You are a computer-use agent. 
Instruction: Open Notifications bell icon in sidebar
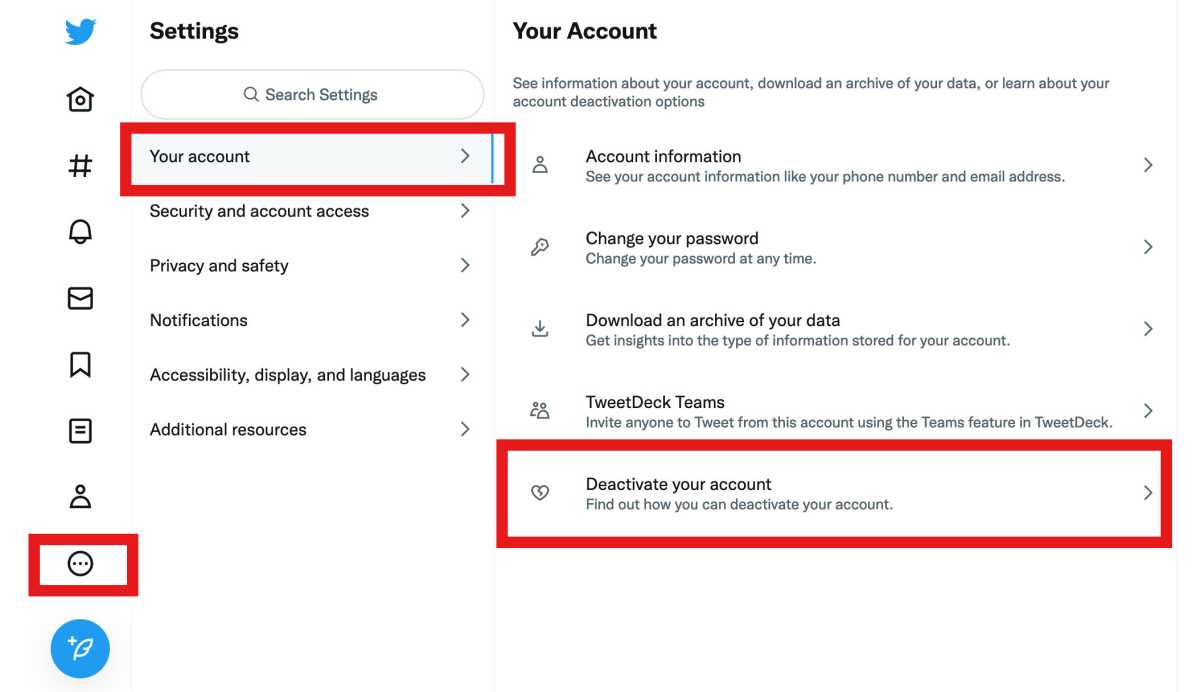(80, 232)
